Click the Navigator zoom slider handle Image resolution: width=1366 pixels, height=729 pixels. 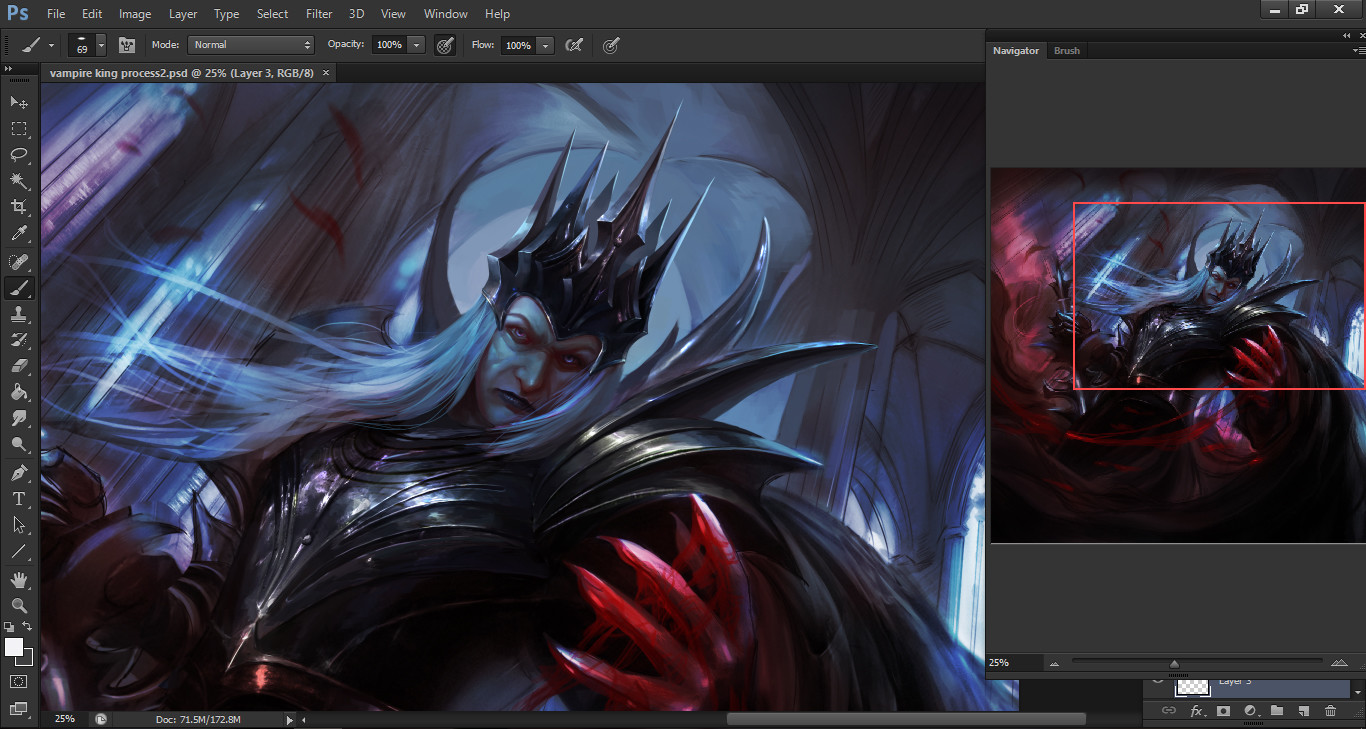1174,664
